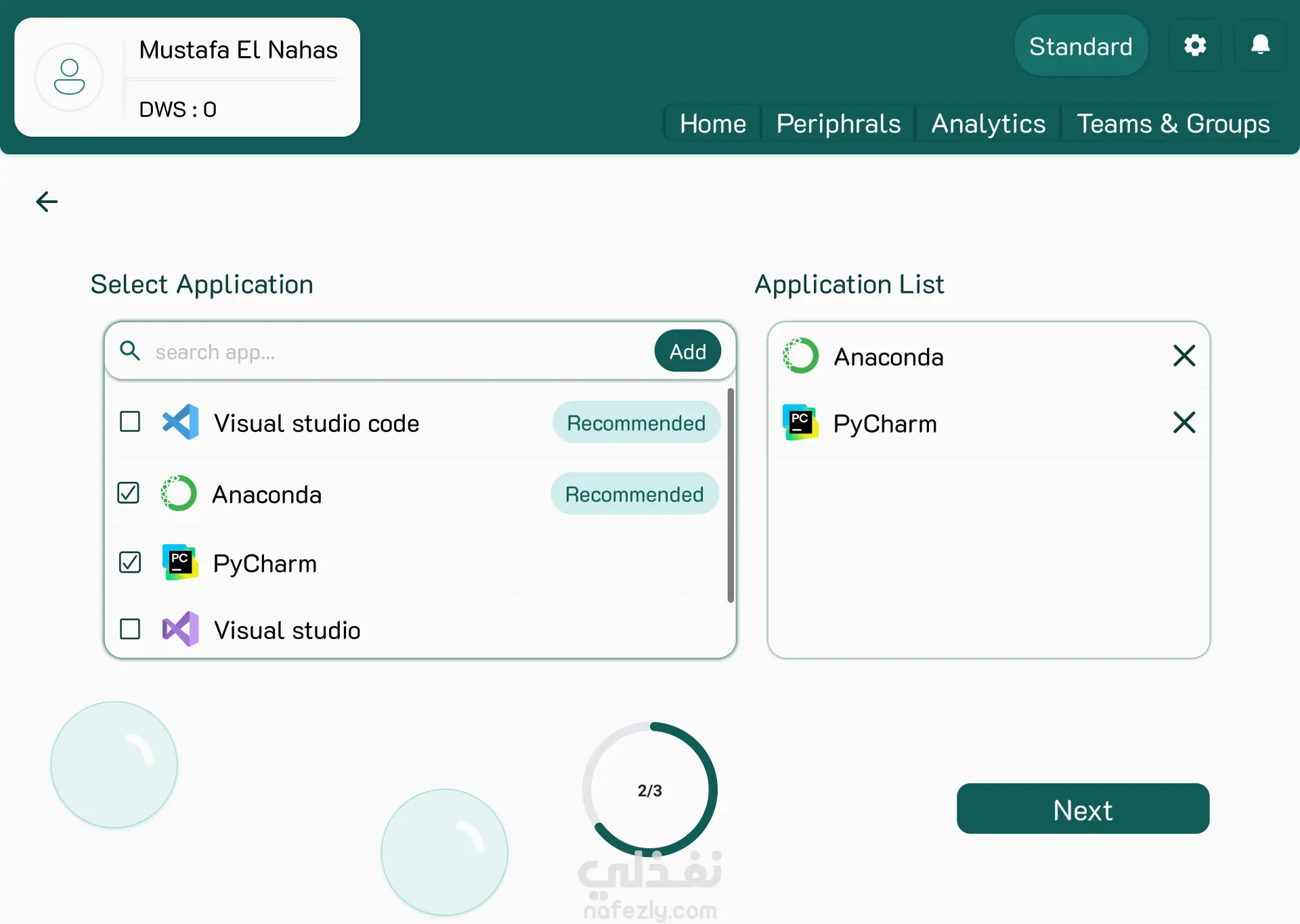Go to Teams & Groups tab

pos(1173,123)
